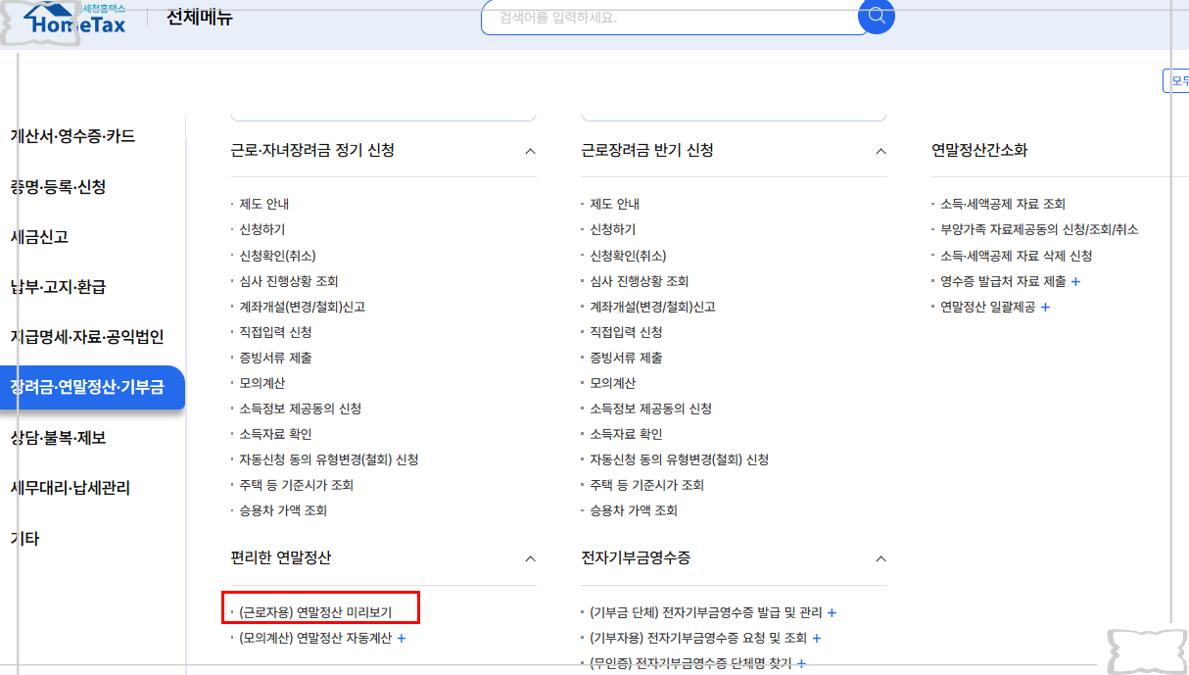Open (기부자용) 전자기부금영수증 요청 및 조회
This screenshot has width=1189, height=675.
(x=698, y=638)
